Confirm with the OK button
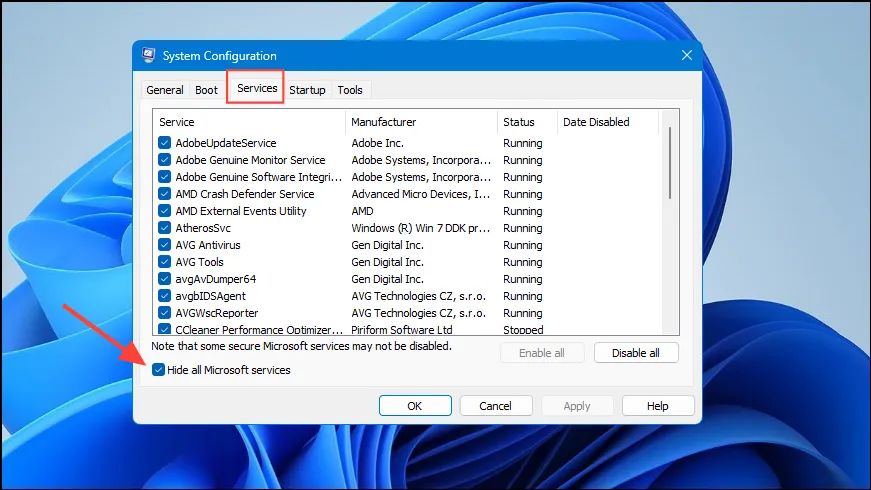This screenshot has width=871, height=490. [415, 406]
